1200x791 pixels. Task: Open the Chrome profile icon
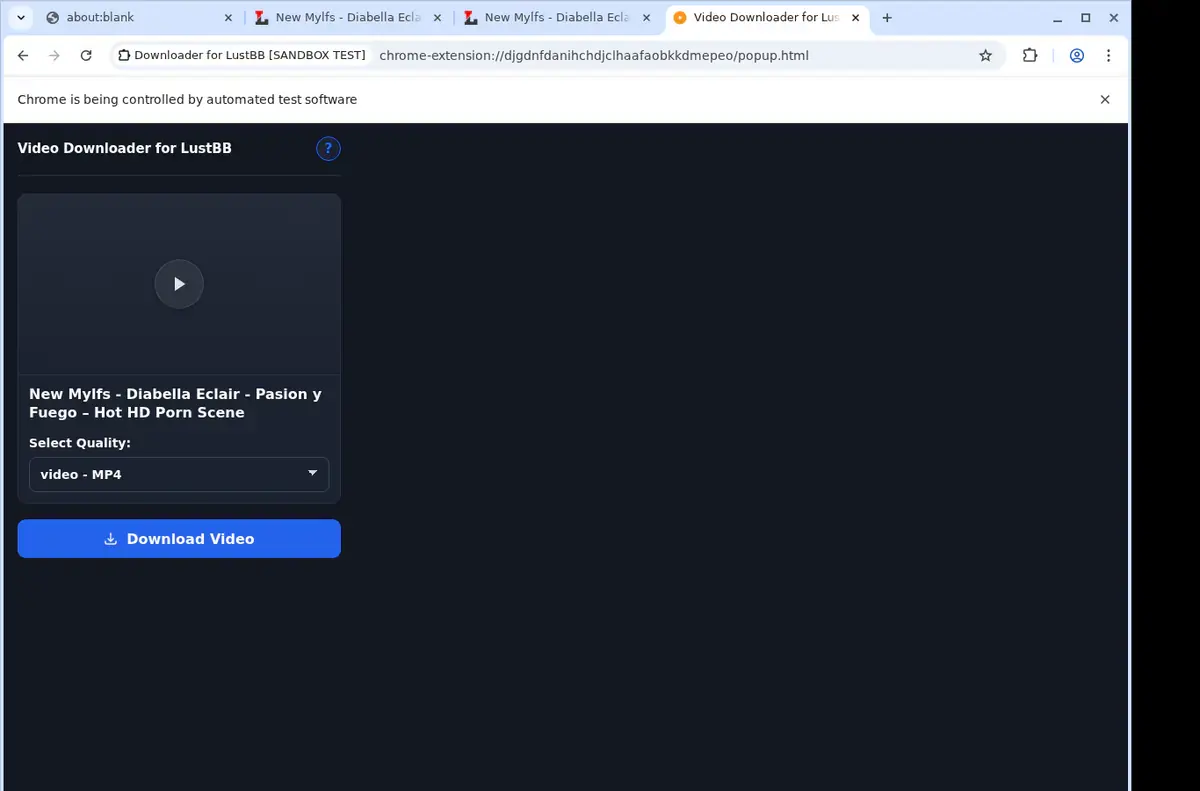click(1077, 56)
